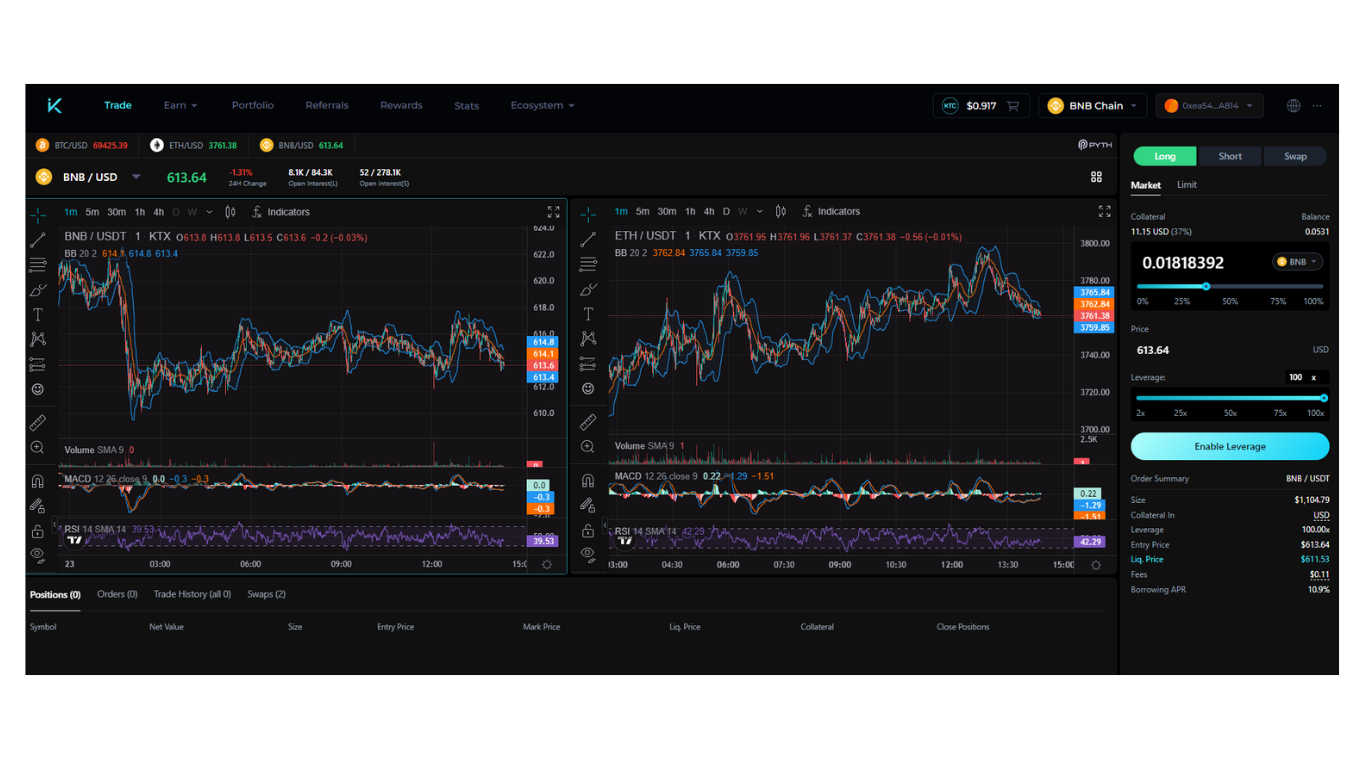
Task: Open prediction and measurement tools in BNB chart
Action: 37,364
